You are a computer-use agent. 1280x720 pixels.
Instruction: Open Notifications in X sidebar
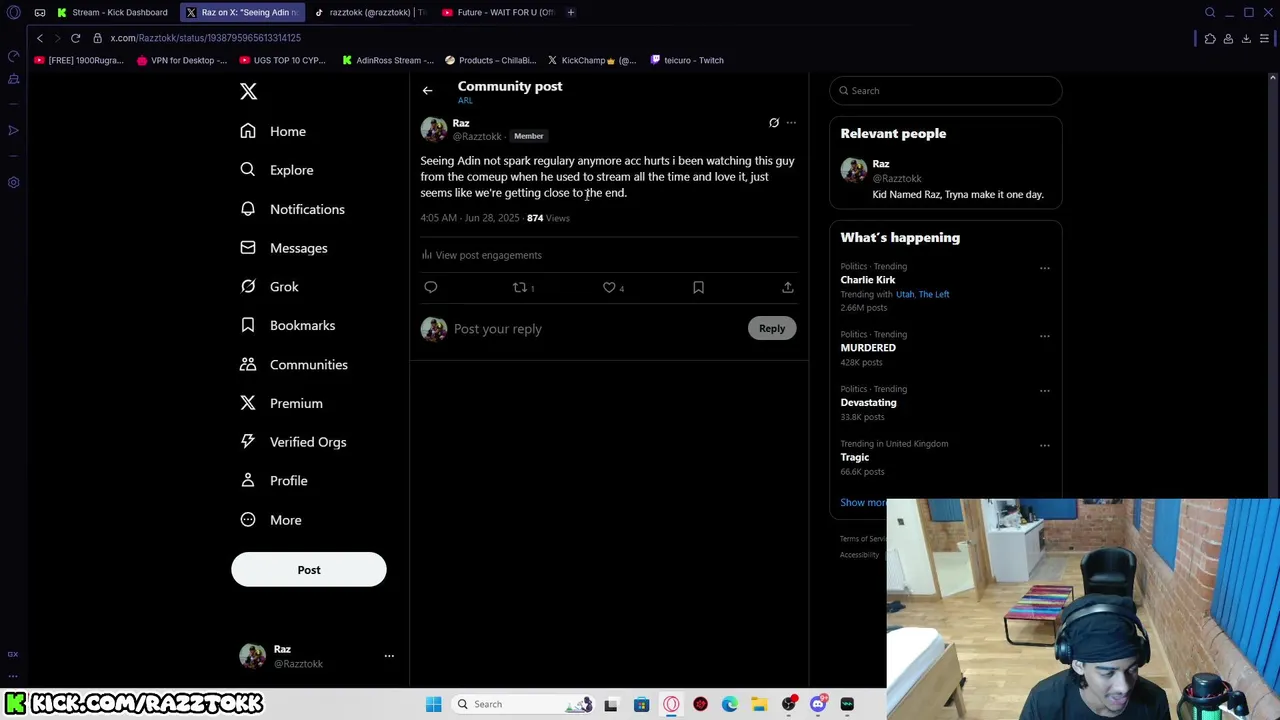pos(292,209)
